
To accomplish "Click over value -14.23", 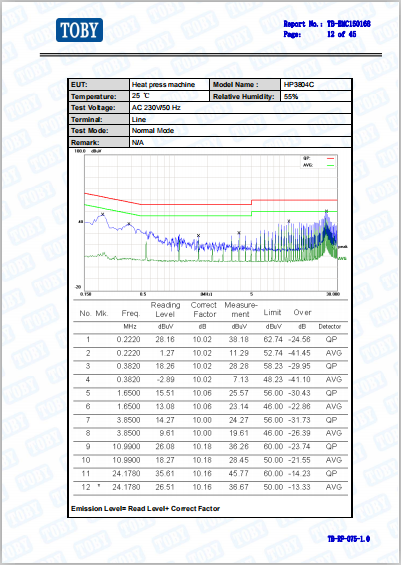I will point(299,473).
